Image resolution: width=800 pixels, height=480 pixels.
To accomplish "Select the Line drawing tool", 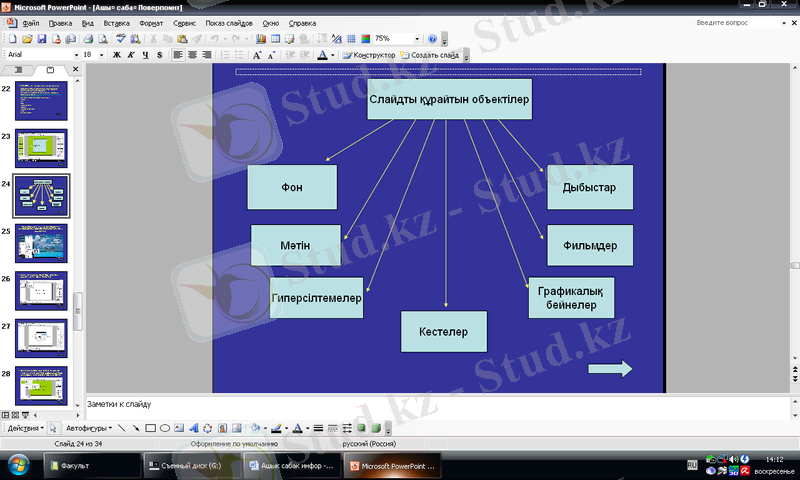I will pos(121,428).
